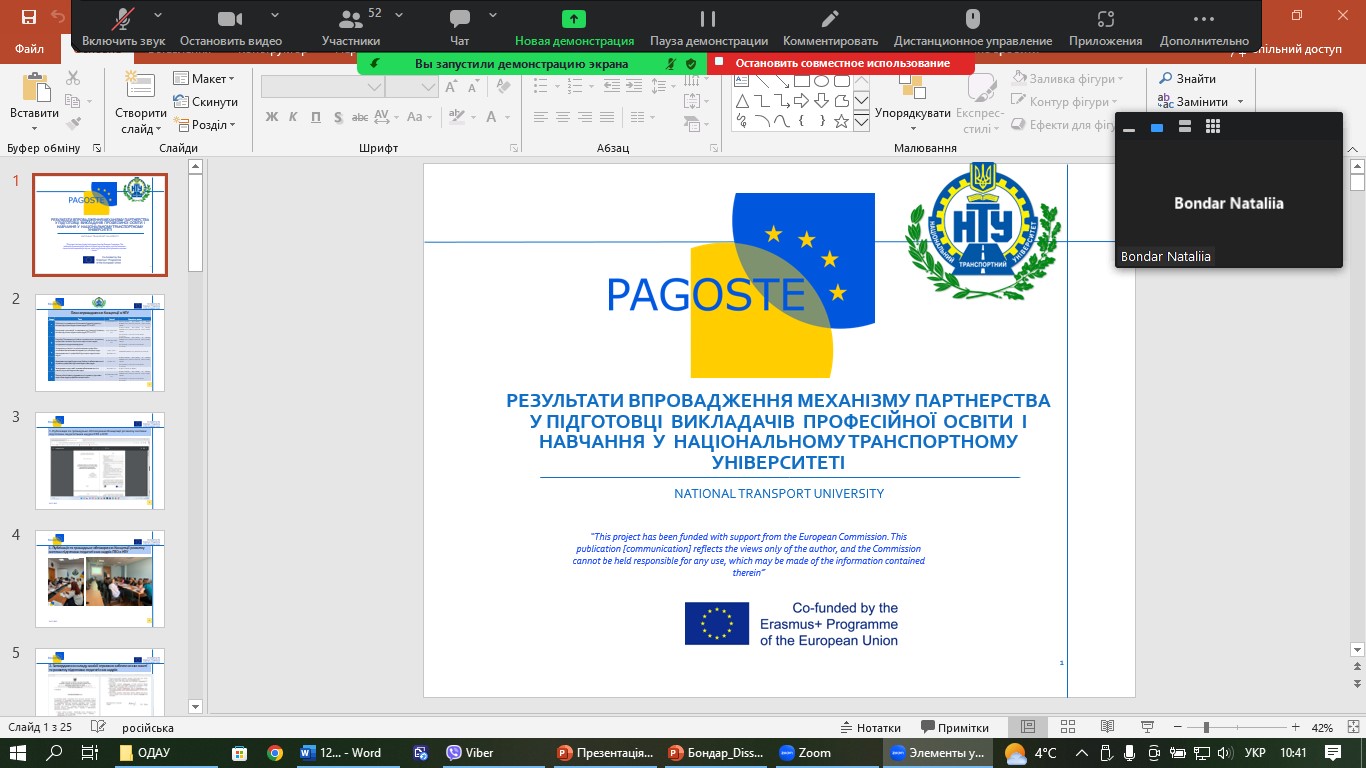This screenshot has width=1366, height=768.
Task: Open Viber from the taskbar
Action: point(470,753)
